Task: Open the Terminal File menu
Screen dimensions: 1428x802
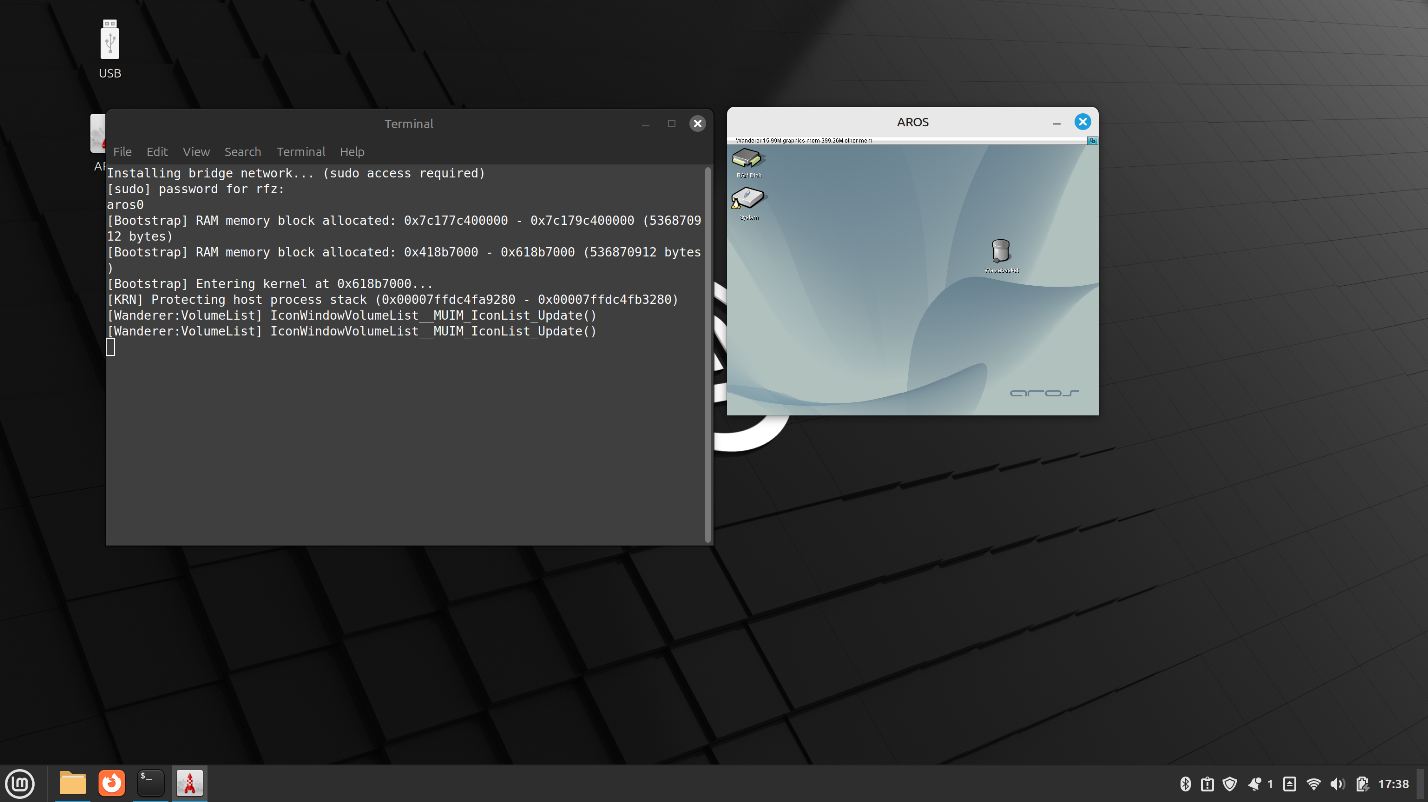Action: pos(122,152)
